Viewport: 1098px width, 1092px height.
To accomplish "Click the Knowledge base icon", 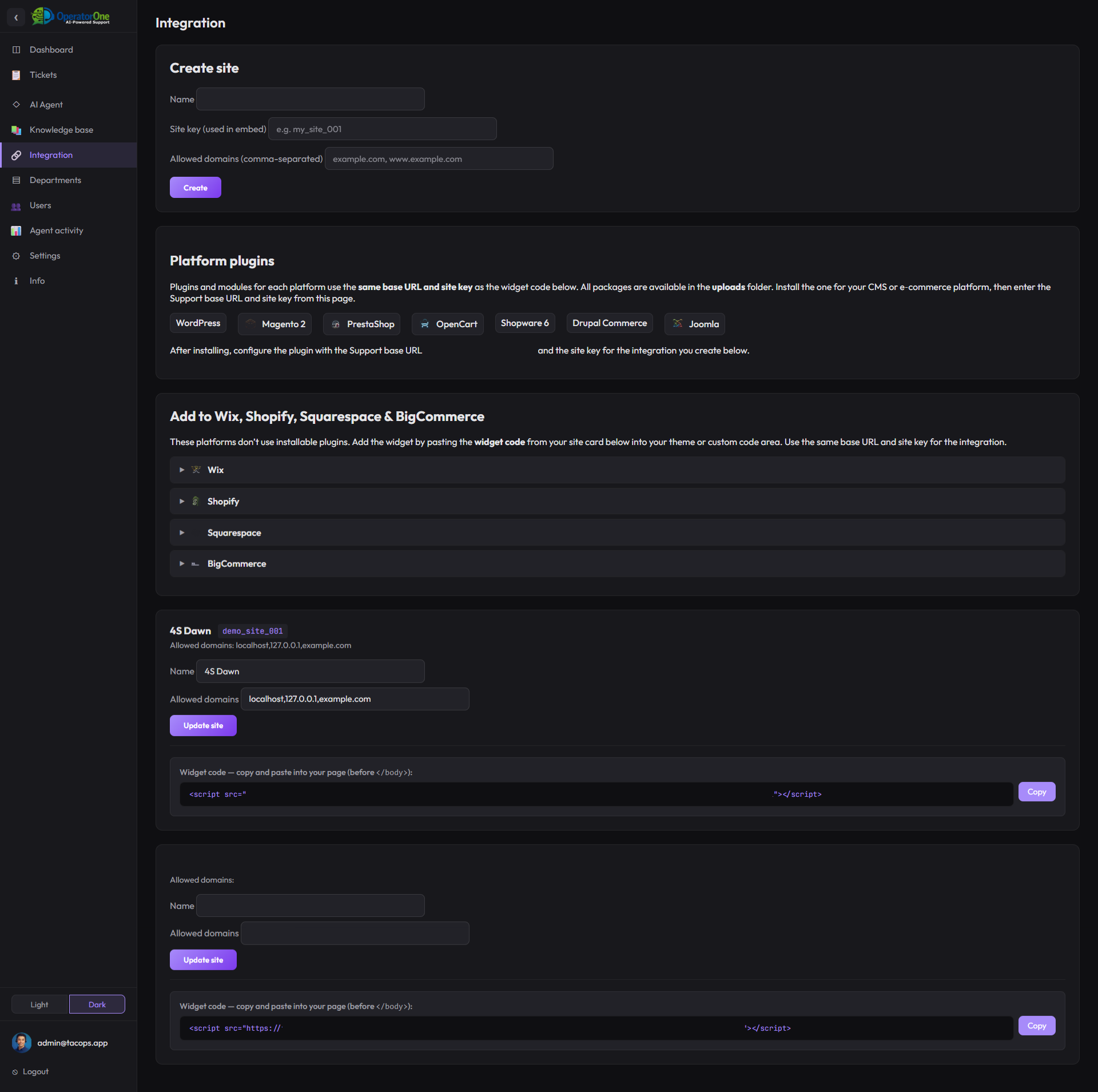I will pos(16,130).
